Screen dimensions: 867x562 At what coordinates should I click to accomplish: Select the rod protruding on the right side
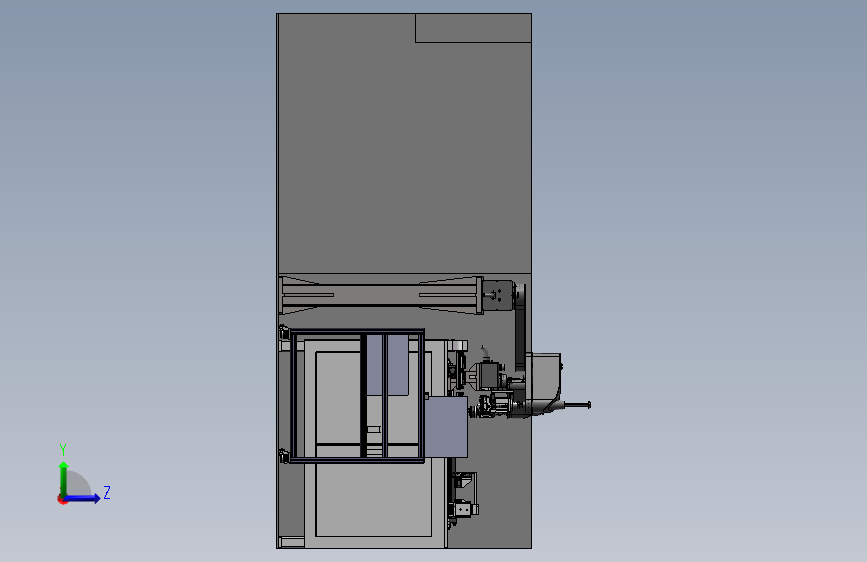(576, 405)
